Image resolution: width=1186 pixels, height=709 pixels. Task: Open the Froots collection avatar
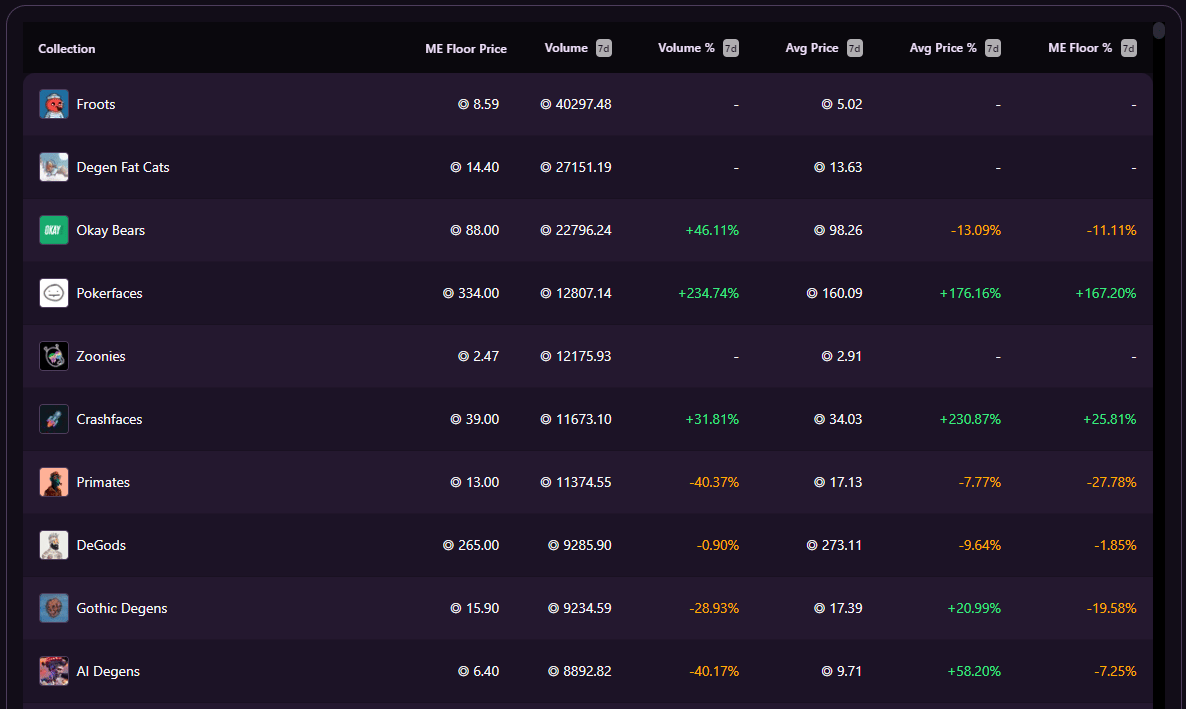[54, 104]
